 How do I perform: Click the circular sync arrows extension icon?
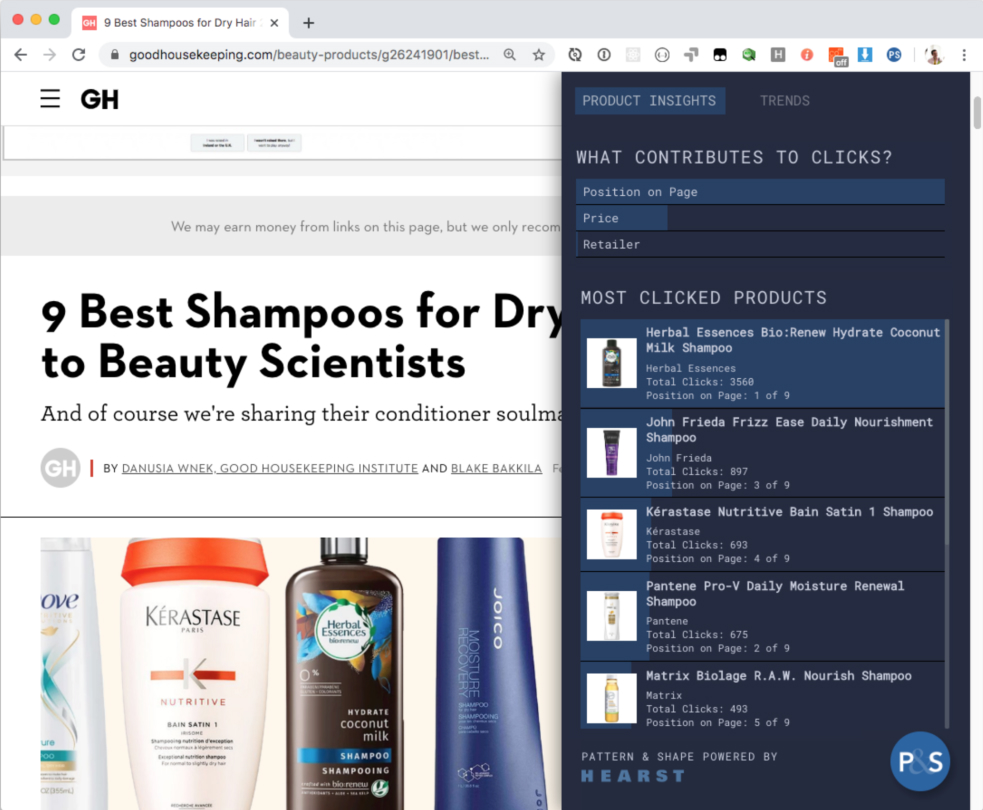tap(575, 55)
